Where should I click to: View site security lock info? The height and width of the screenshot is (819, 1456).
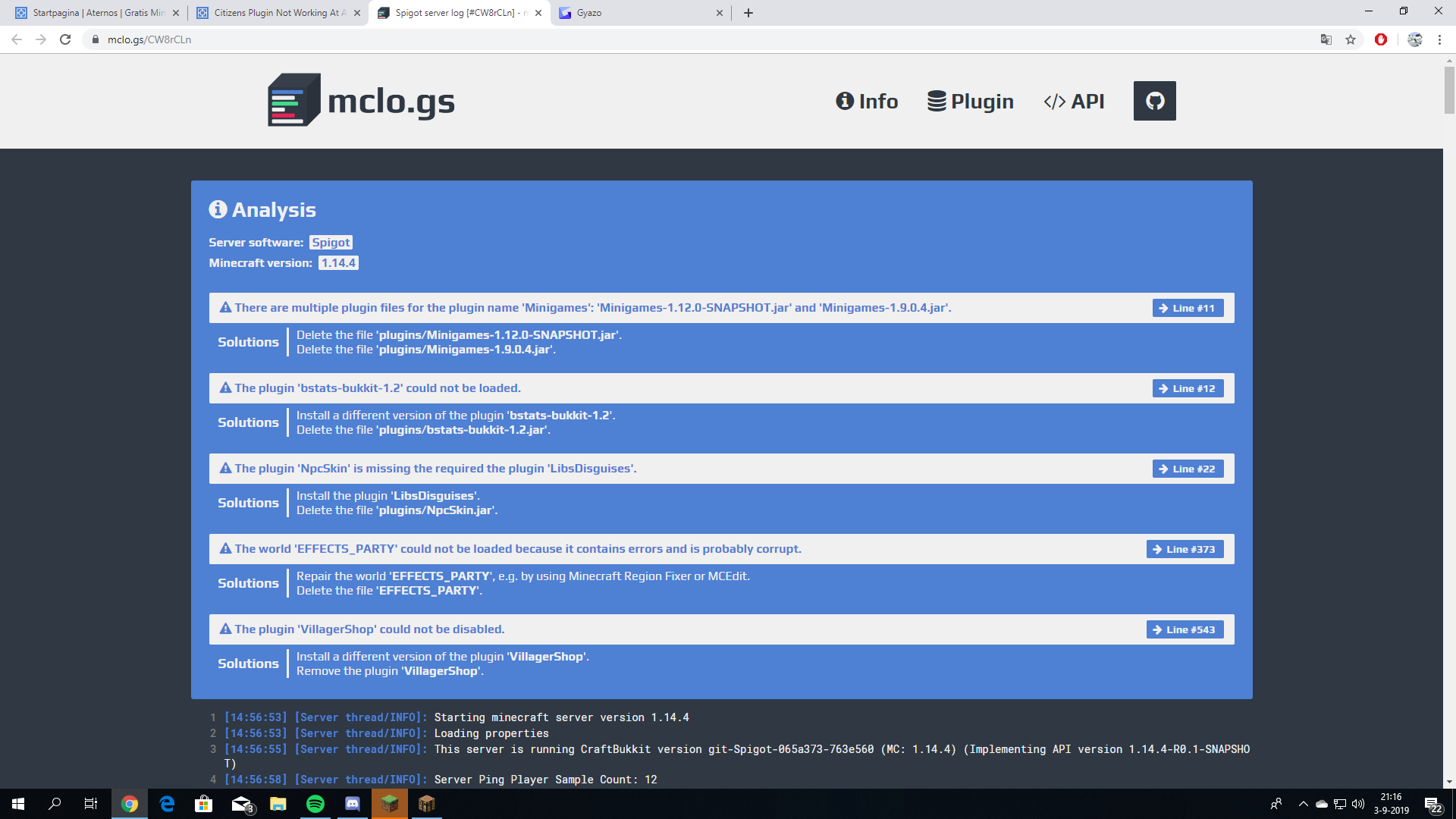96,39
